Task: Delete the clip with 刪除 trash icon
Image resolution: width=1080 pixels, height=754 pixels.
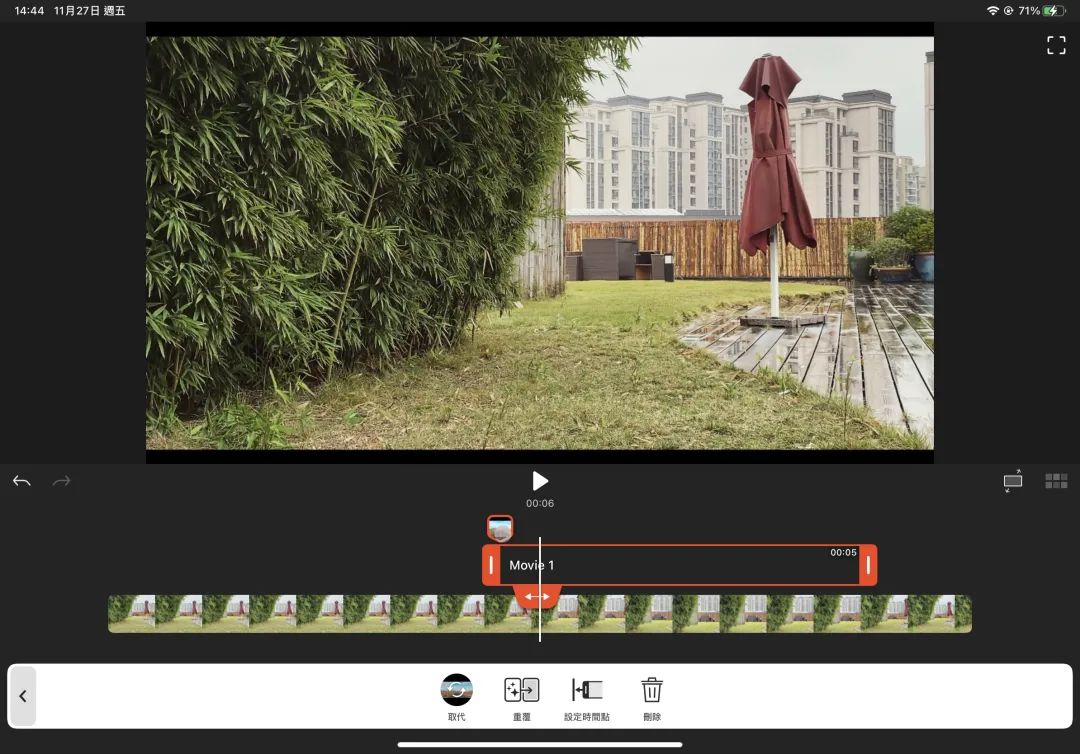Action: (652, 690)
